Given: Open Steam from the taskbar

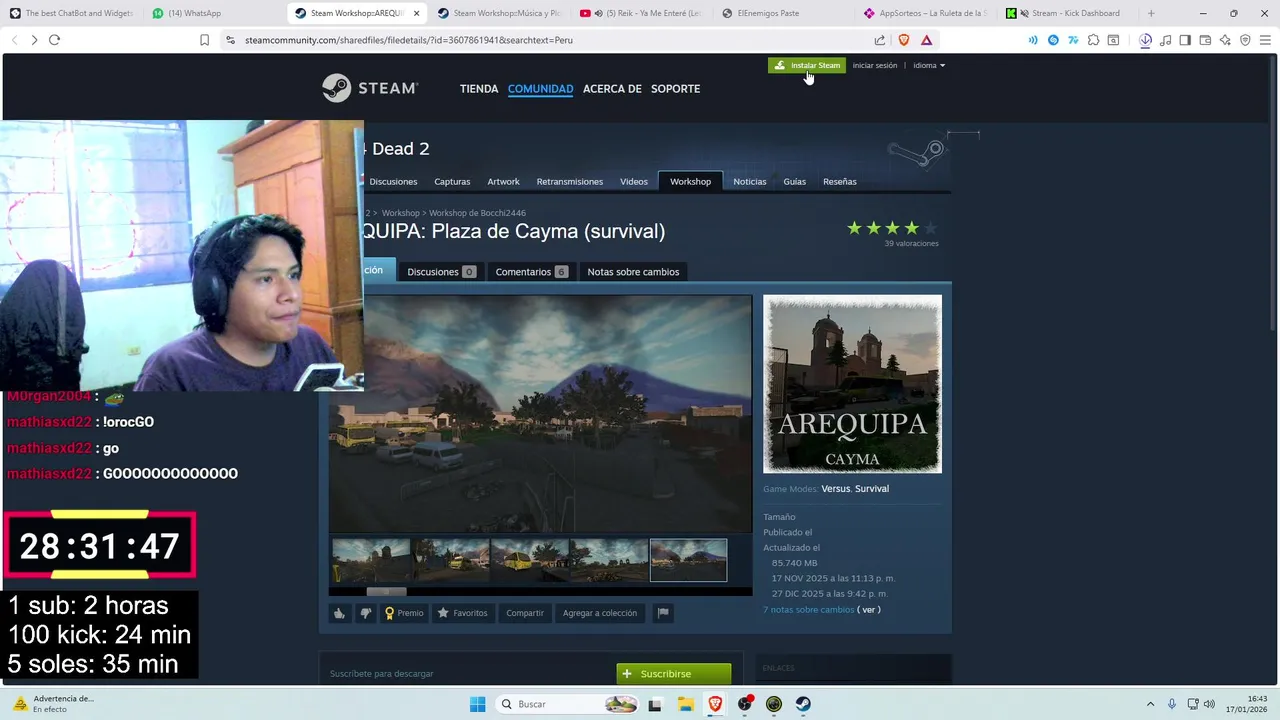Looking at the screenshot, I should [x=803, y=704].
